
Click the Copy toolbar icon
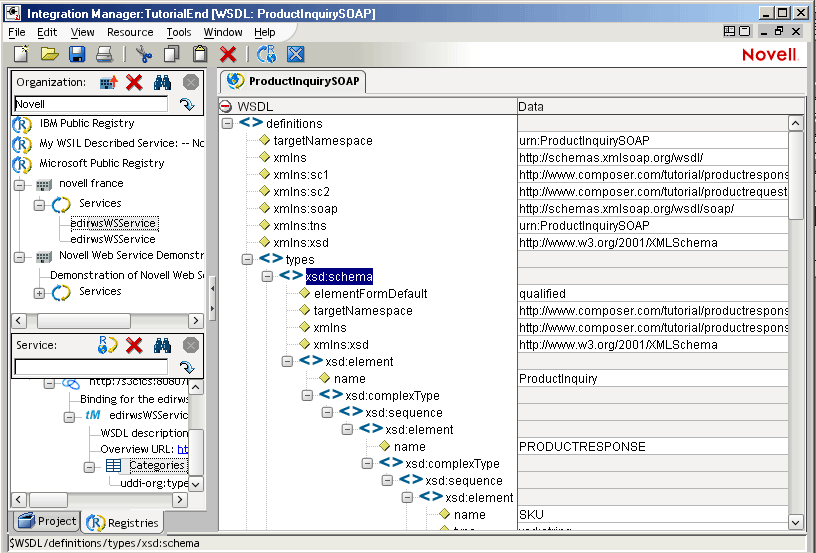171,54
